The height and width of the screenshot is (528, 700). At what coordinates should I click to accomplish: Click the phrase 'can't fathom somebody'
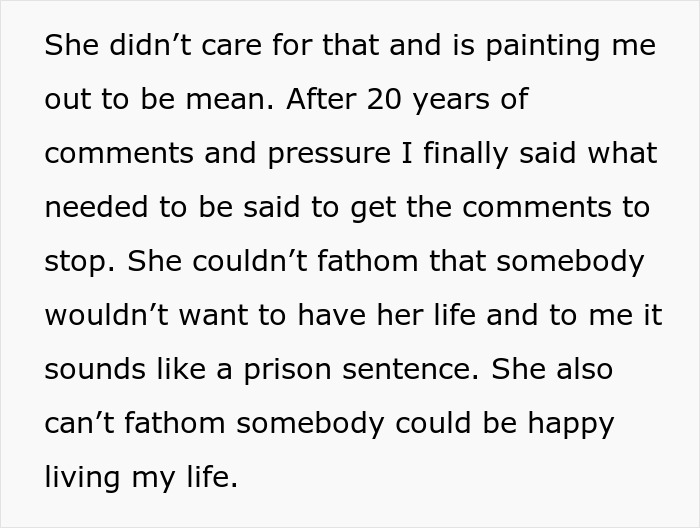click(214, 424)
